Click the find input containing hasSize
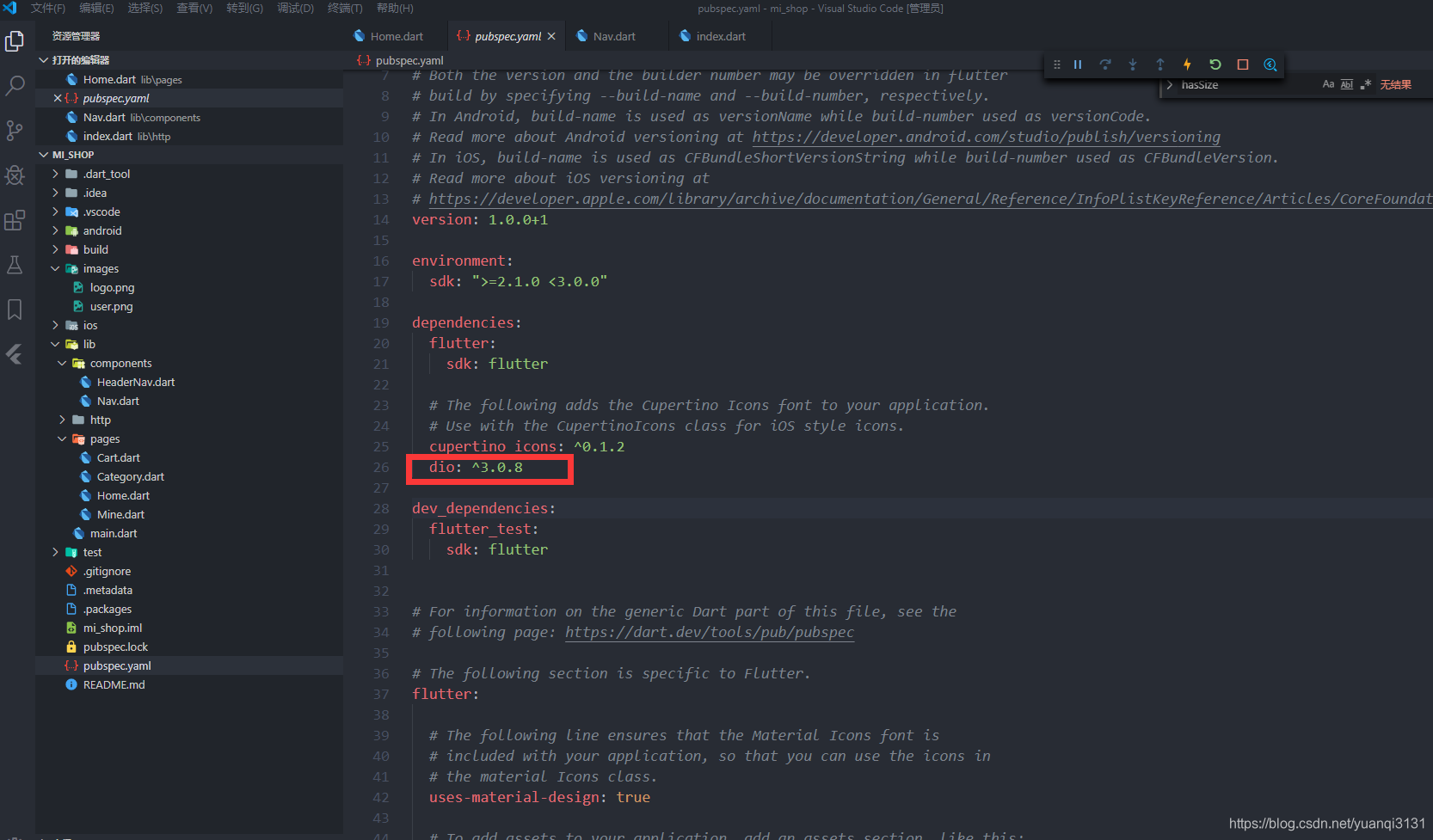The width and height of the screenshot is (1433, 840). 1247,84
